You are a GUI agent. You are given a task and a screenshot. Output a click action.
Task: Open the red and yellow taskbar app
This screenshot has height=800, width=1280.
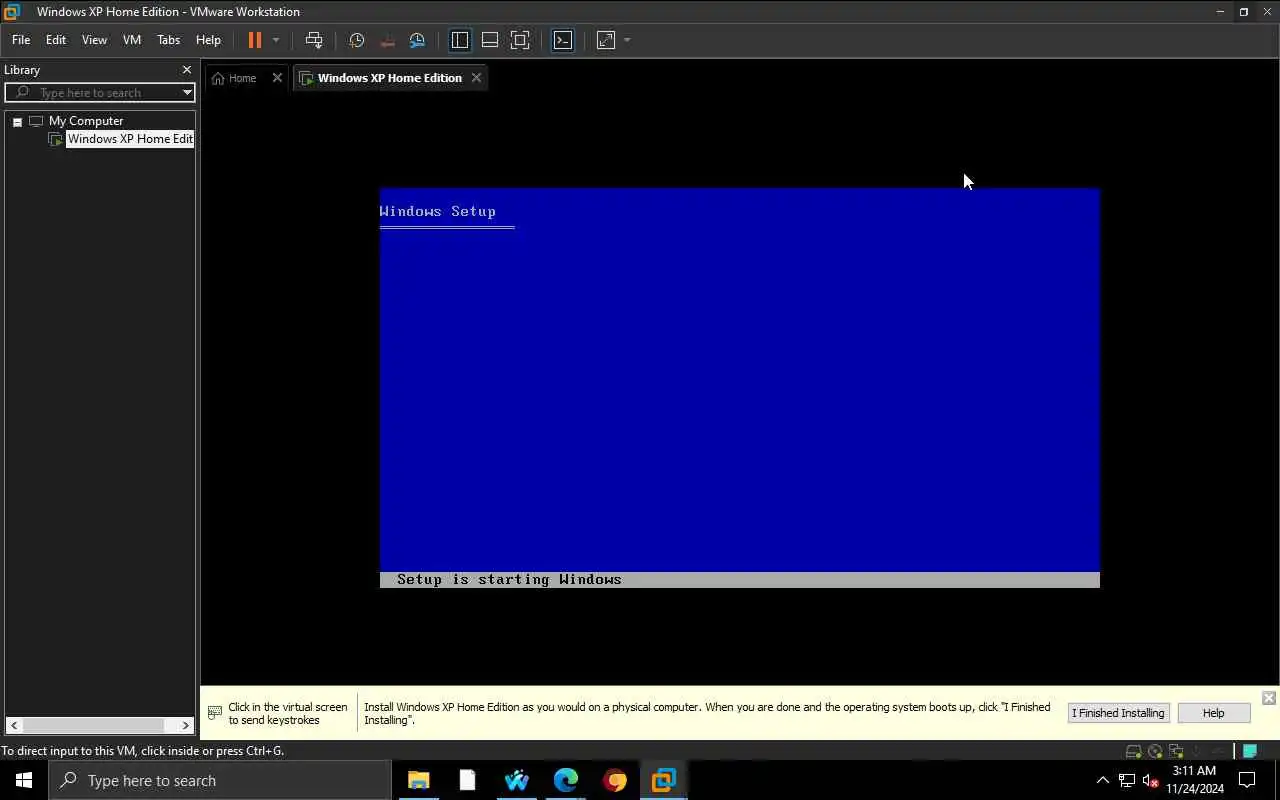(615, 780)
